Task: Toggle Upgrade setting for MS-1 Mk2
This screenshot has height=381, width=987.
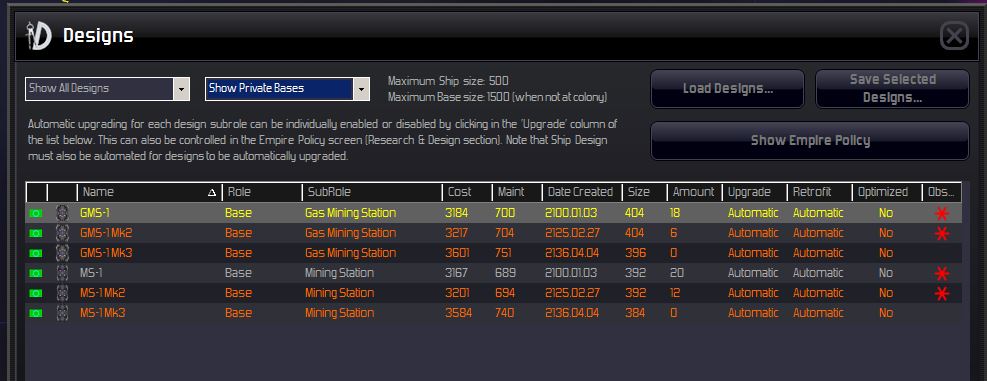Action: (x=753, y=293)
